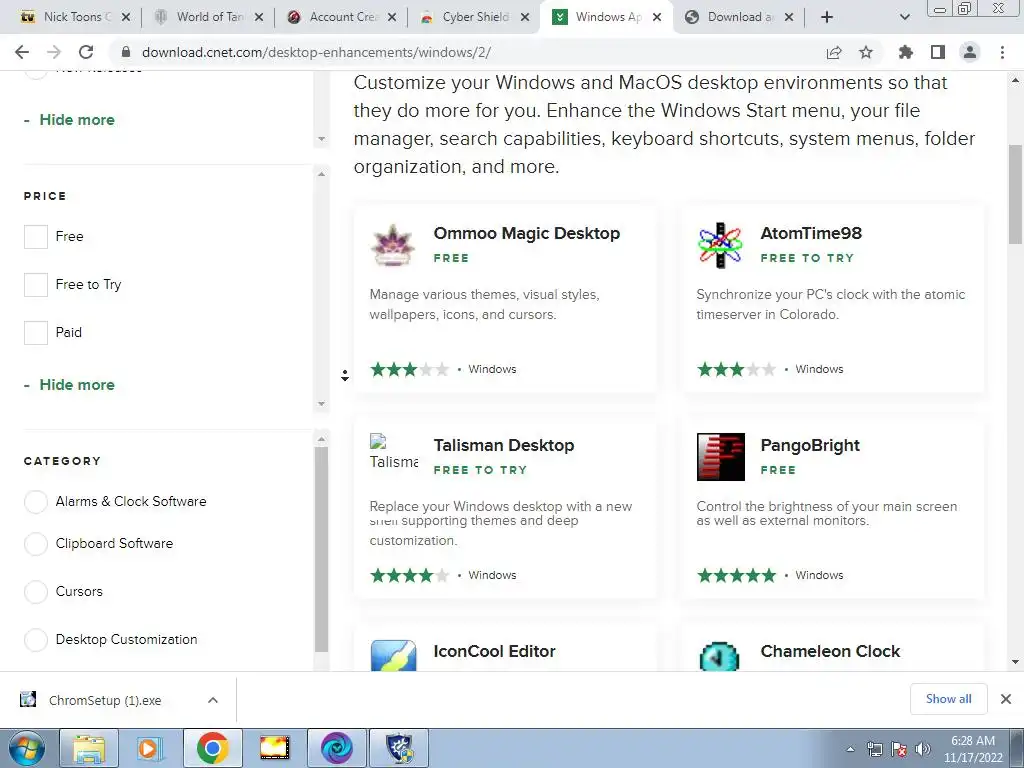Open PangoBright title link

[x=810, y=445]
